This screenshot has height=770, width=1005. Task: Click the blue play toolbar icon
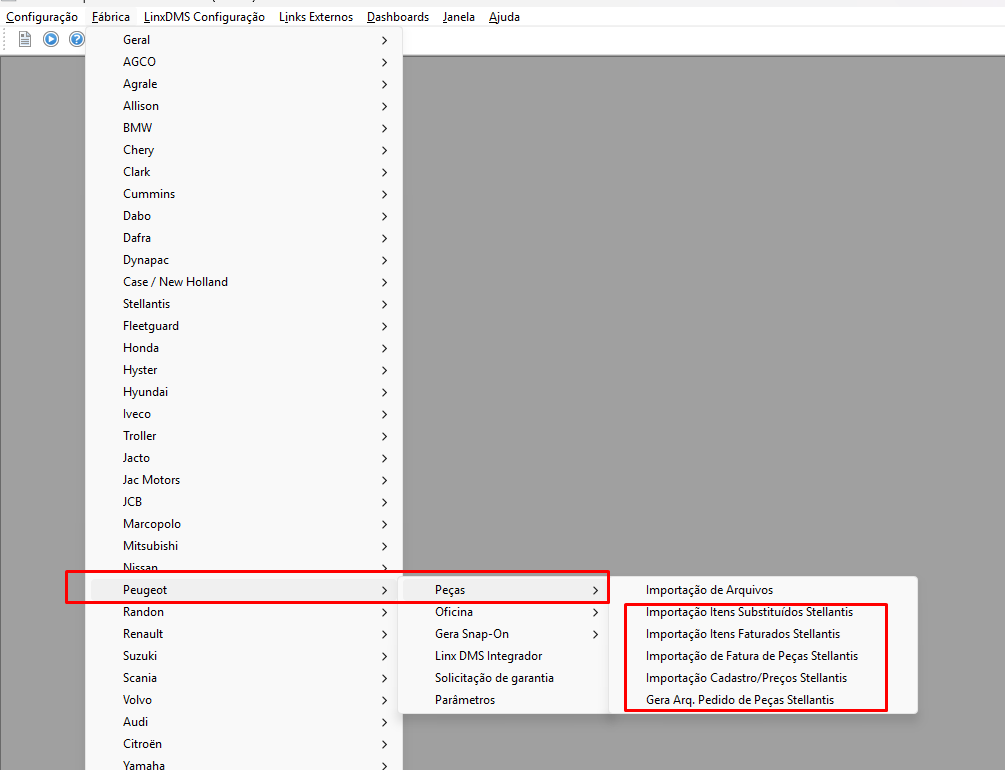tap(51, 40)
